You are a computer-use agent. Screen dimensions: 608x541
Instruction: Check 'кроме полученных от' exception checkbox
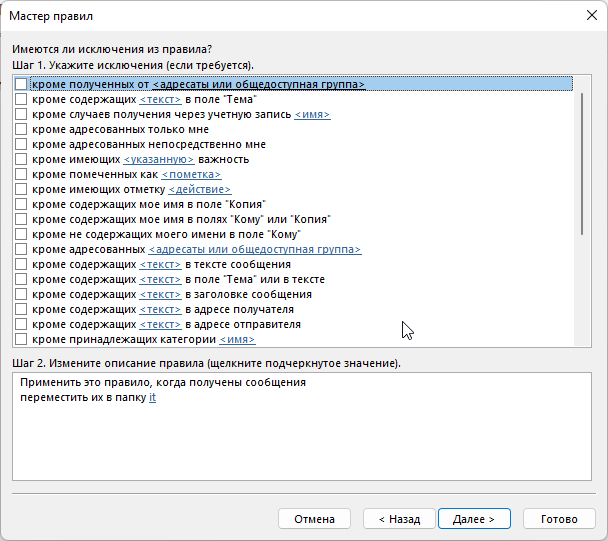coord(21,85)
